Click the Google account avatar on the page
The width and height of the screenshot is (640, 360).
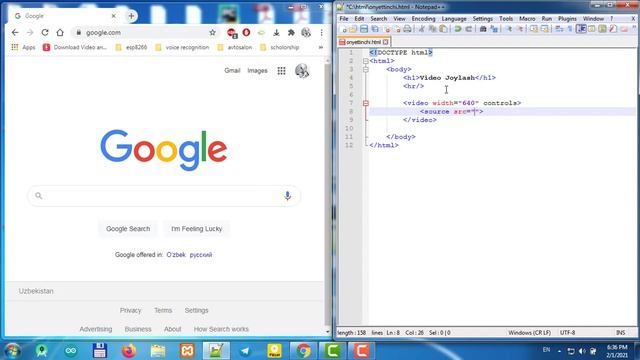pos(302,71)
